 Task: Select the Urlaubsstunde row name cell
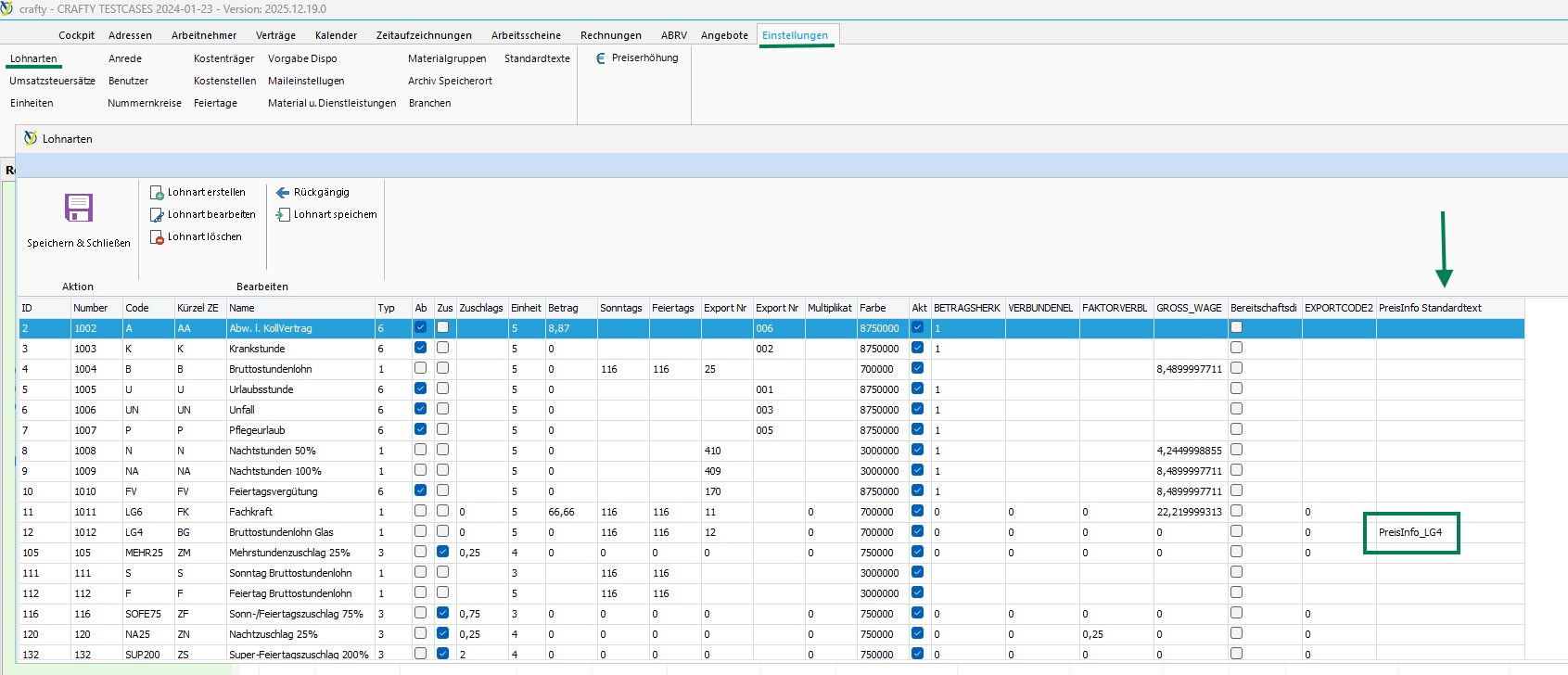point(261,389)
